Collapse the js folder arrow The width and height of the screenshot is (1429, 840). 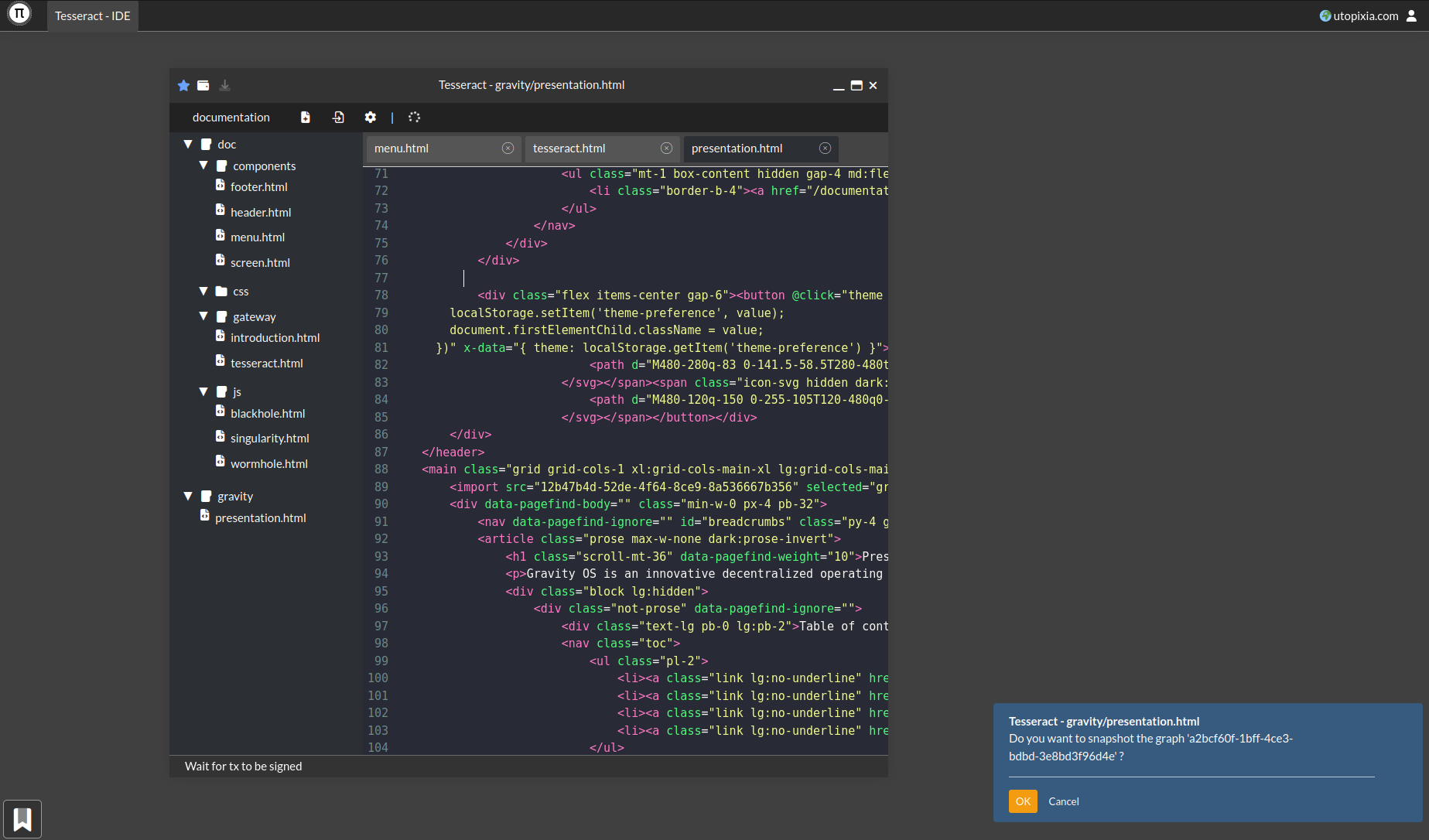tap(203, 391)
